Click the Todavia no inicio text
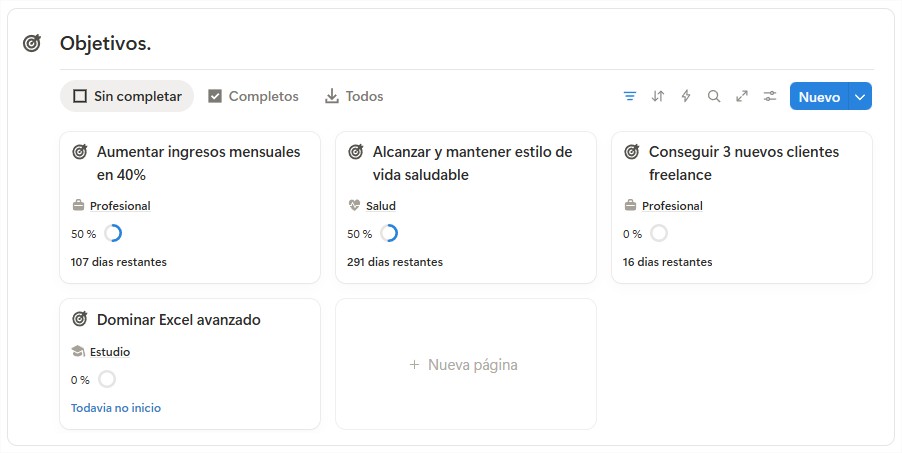902x453 pixels. coord(116,408)
